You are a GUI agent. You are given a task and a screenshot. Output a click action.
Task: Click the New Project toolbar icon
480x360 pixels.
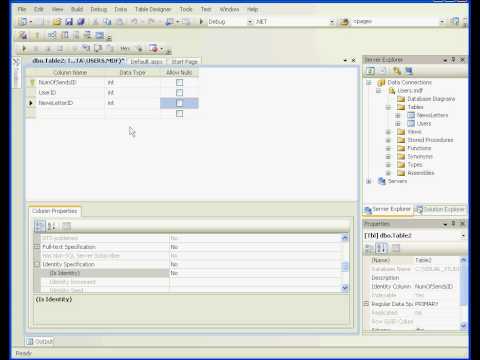(x=23, y=22)
